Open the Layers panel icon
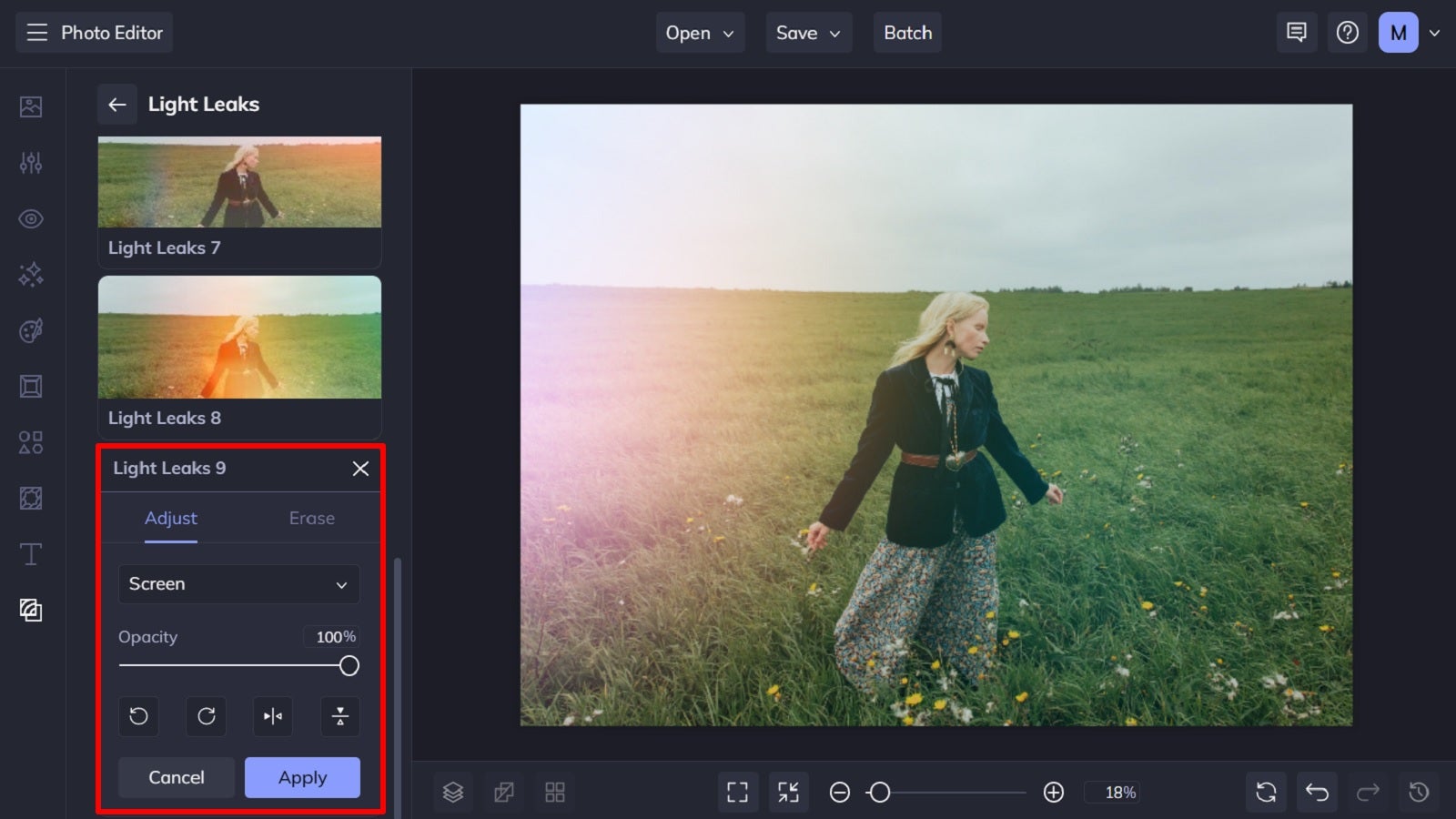The width and height of the screenshot is (1456, 819). point(453,792)
